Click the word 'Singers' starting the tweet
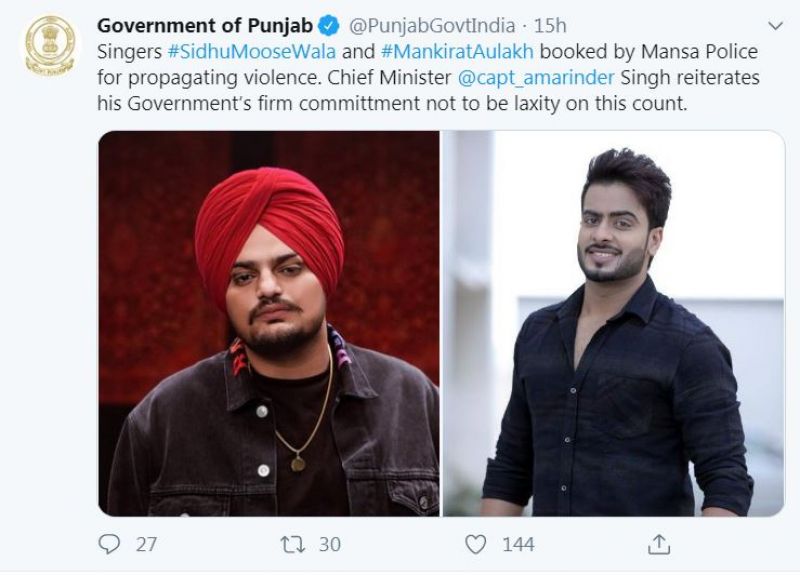800x575 pixels. 129,51
